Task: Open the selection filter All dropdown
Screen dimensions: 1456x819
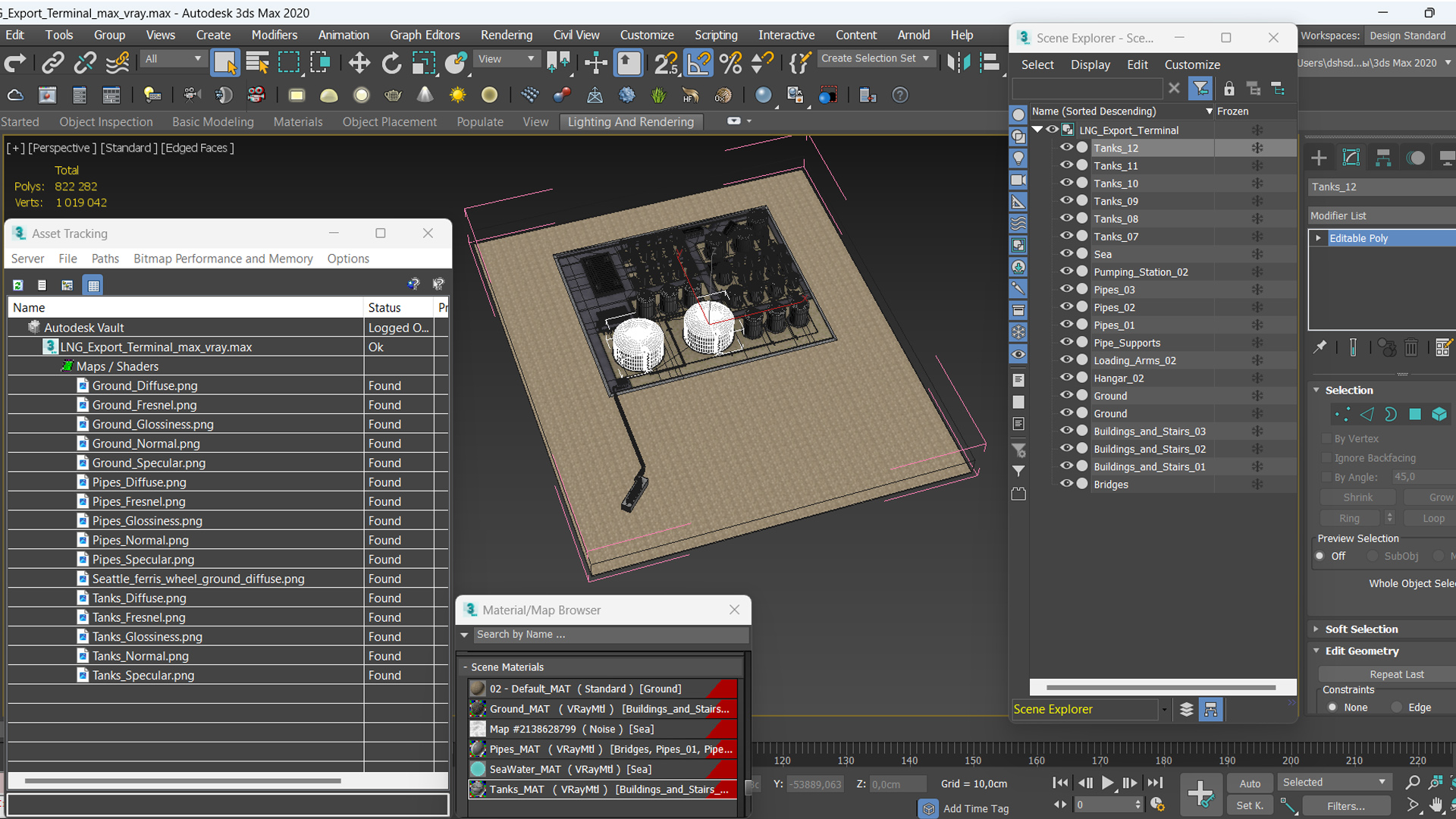Action: [174, 58]
